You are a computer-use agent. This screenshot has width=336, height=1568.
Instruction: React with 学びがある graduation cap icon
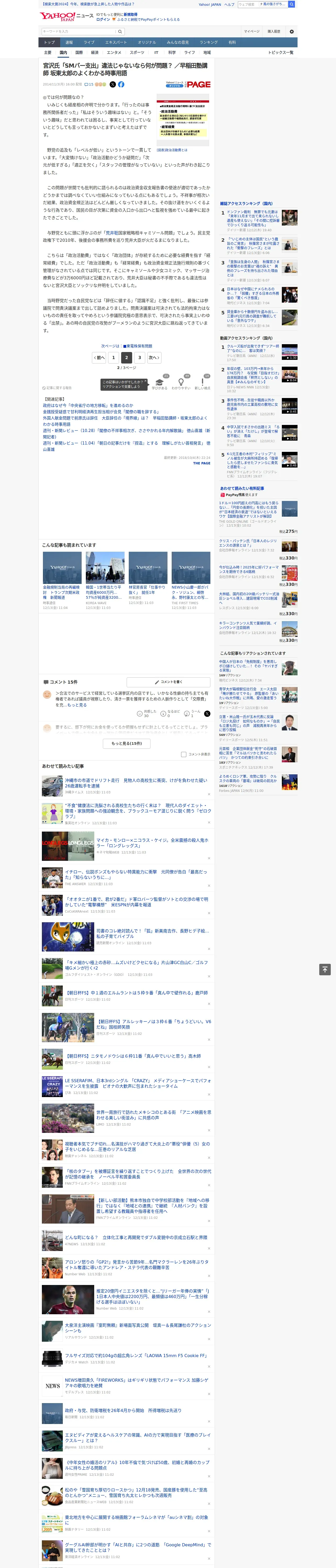[x=159, y=383]
